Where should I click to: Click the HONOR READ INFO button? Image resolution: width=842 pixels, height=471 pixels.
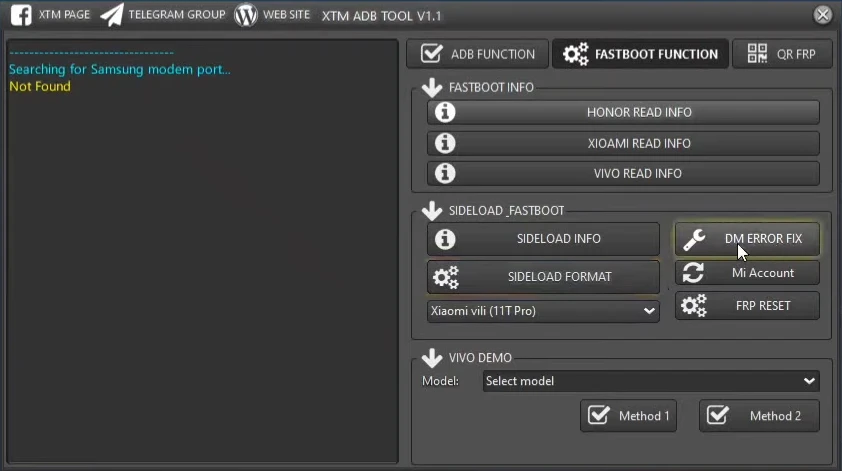(623, 112)
